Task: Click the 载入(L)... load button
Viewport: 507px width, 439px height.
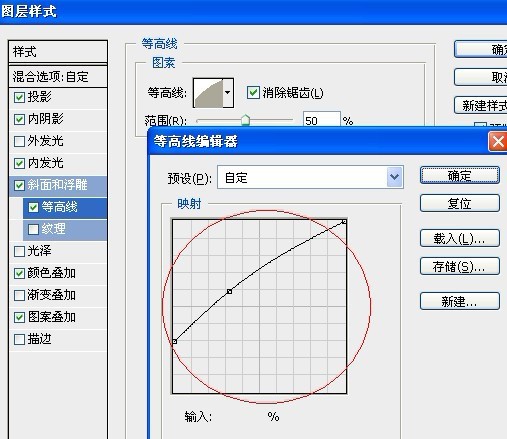Action: point(460,238)
